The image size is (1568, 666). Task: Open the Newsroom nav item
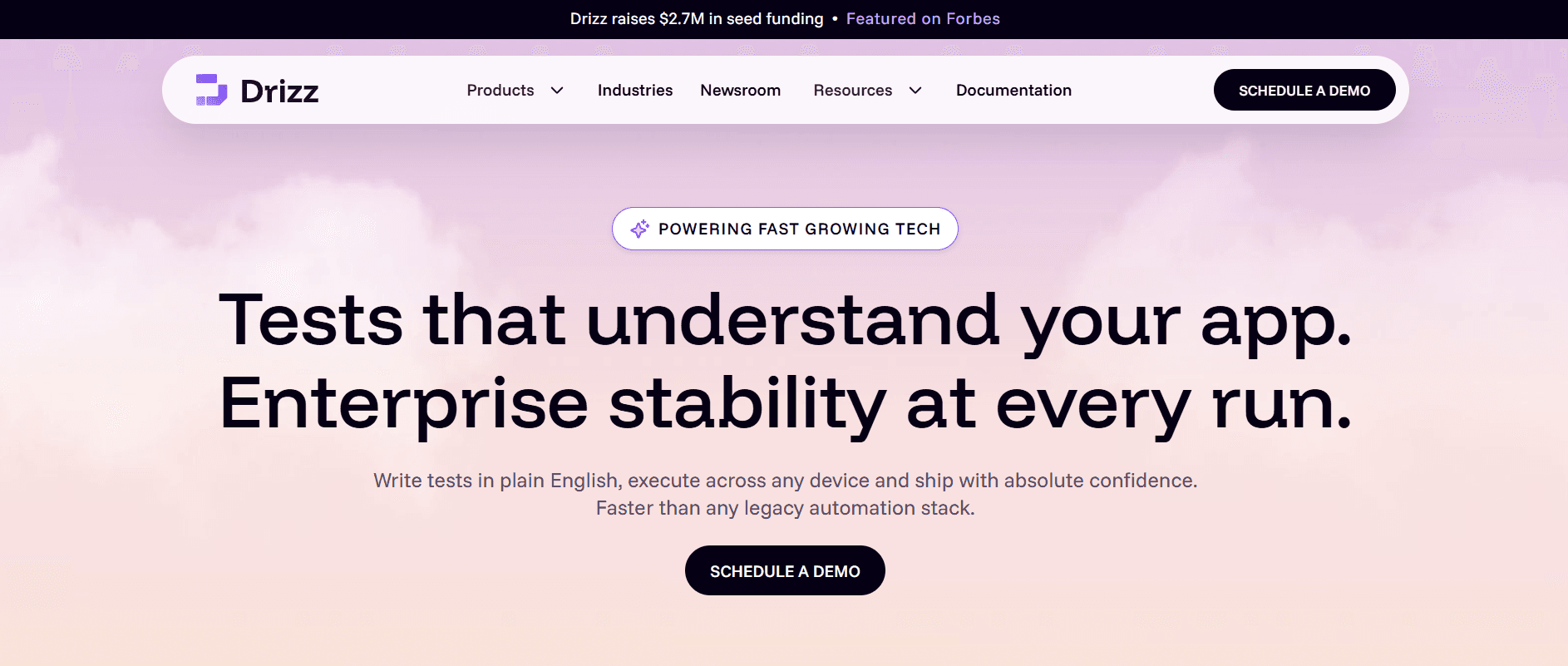coord(740,91)
